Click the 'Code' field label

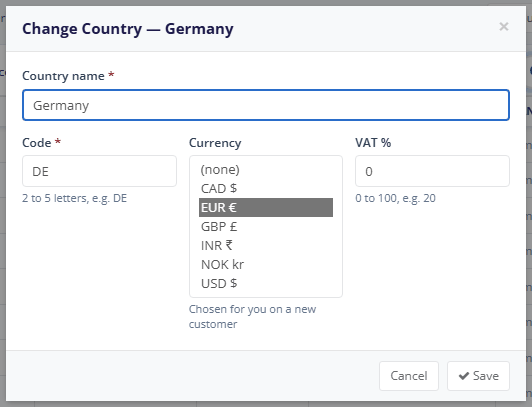click(37, 143)
